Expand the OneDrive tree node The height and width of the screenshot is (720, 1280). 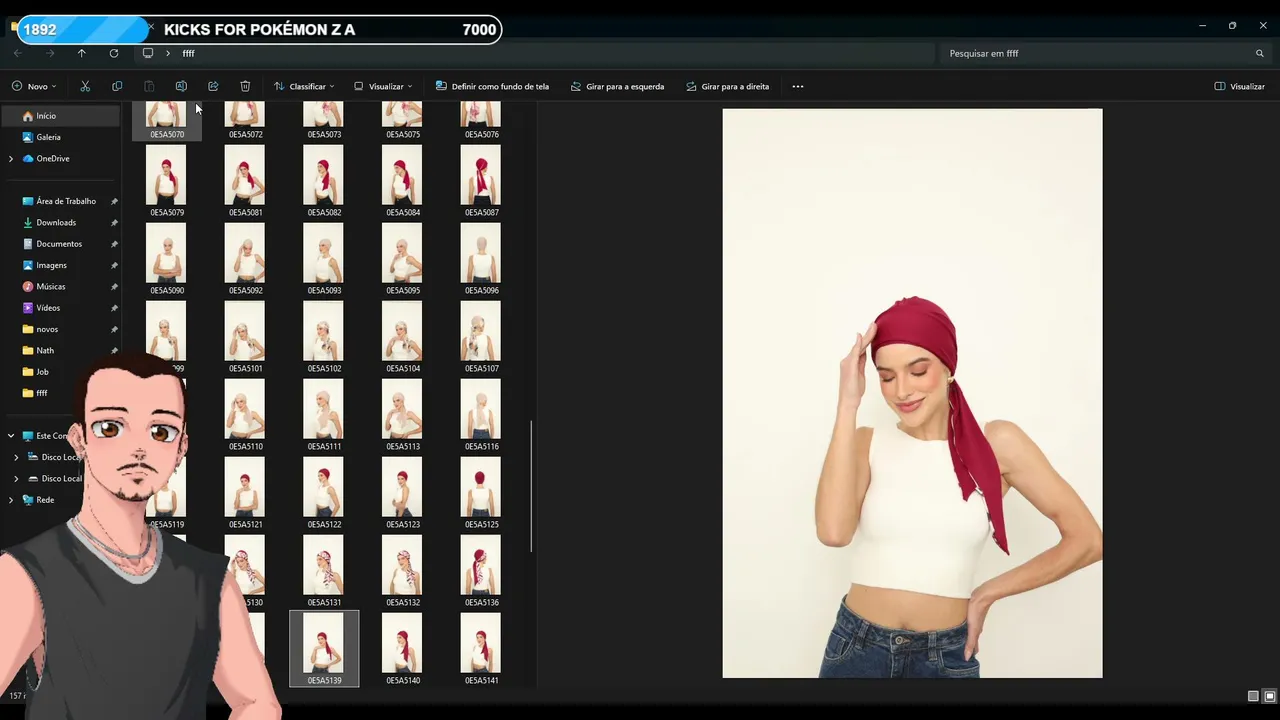point(11,158)
